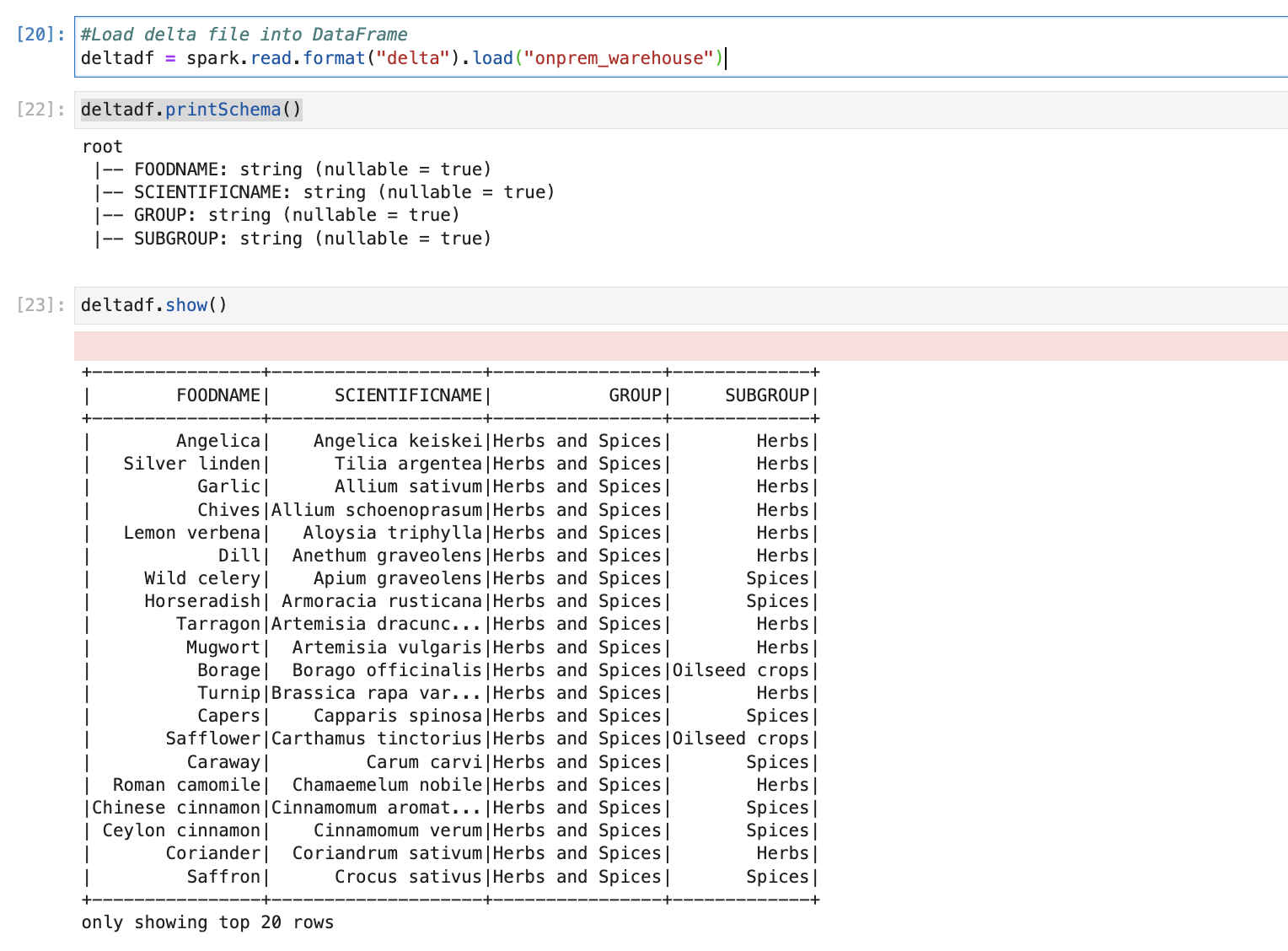Click "Allium schoenoprasum" in the Chives row
Screen dimensions: 1288x951
[376, 510]
